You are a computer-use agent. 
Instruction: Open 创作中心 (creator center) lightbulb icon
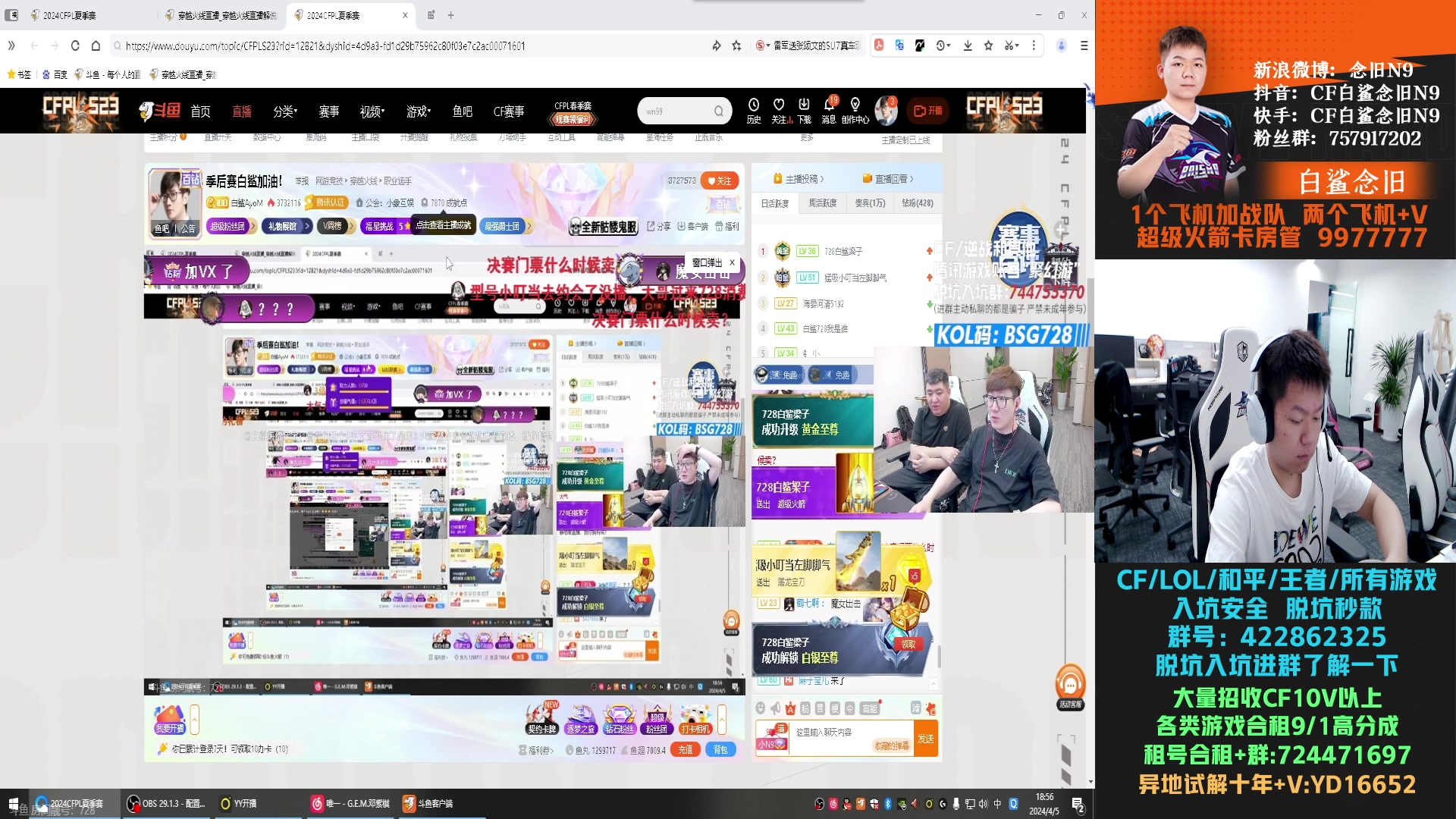tap(855, 111)
